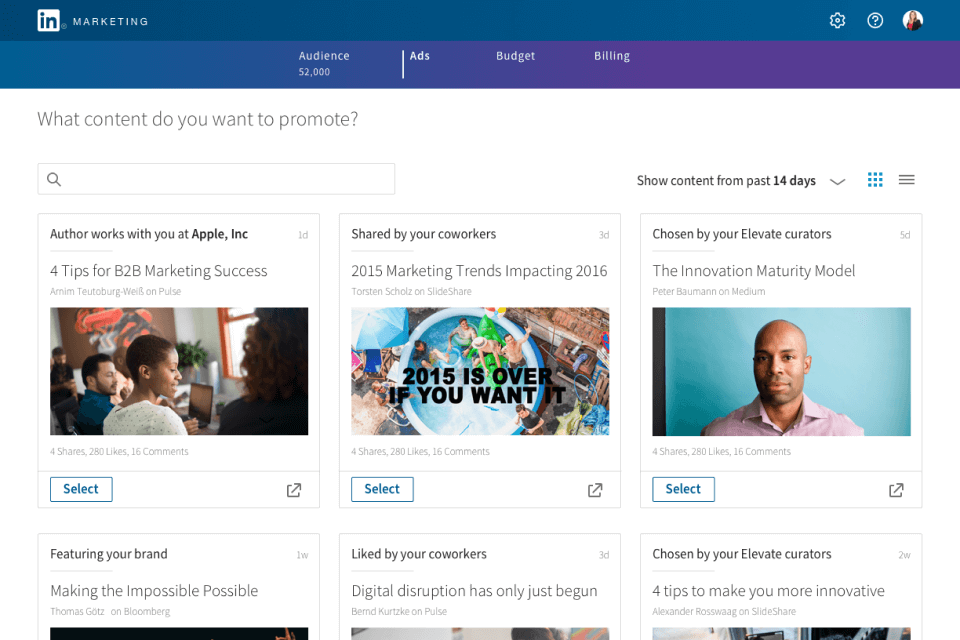Select The Innovation Maturity Model card

point(683,489)
